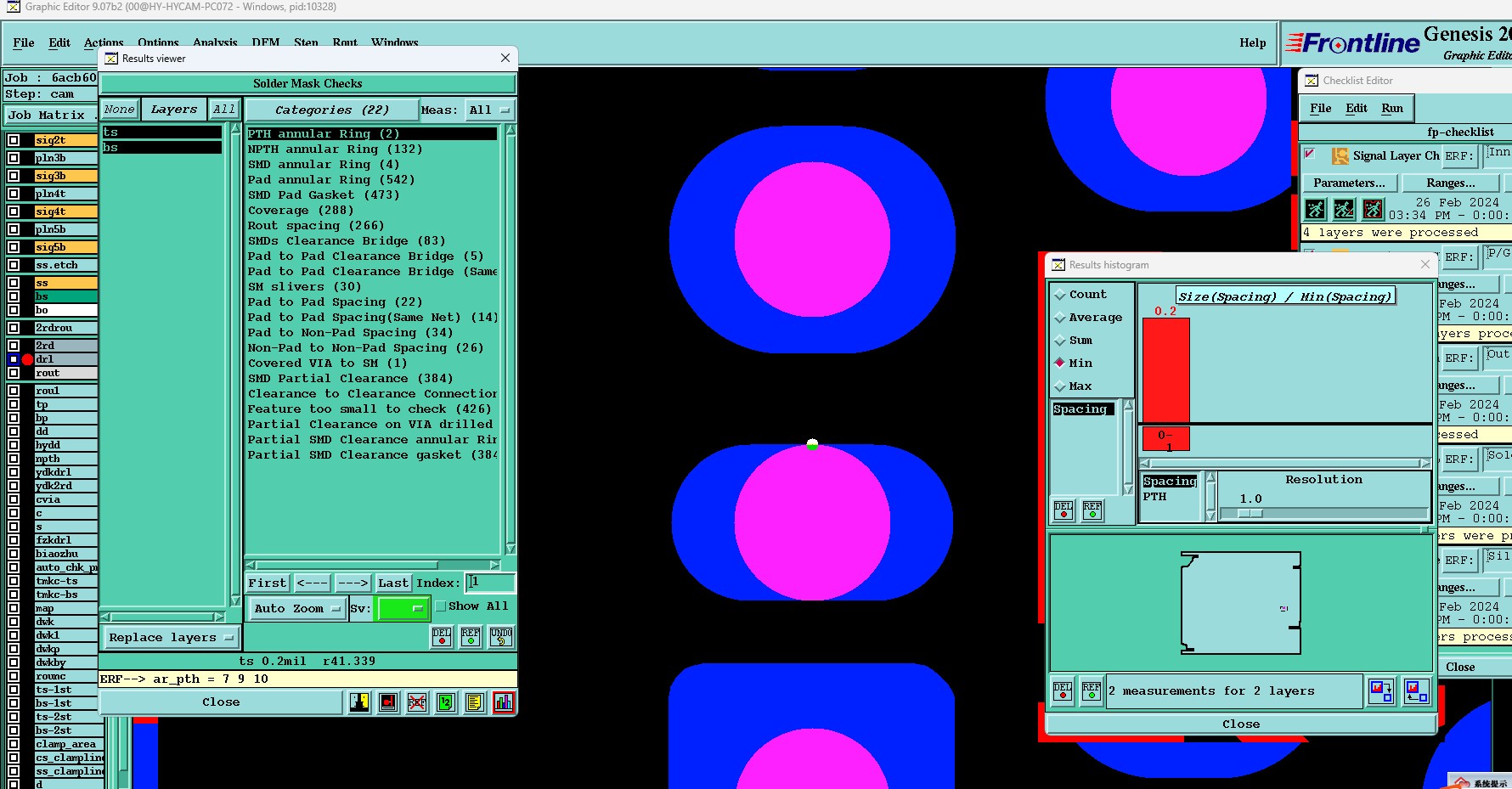Viewport: 1512px width, 789px height.
Task: Click the red measurement icon in Results viewer footer
Action: (389, 702)
